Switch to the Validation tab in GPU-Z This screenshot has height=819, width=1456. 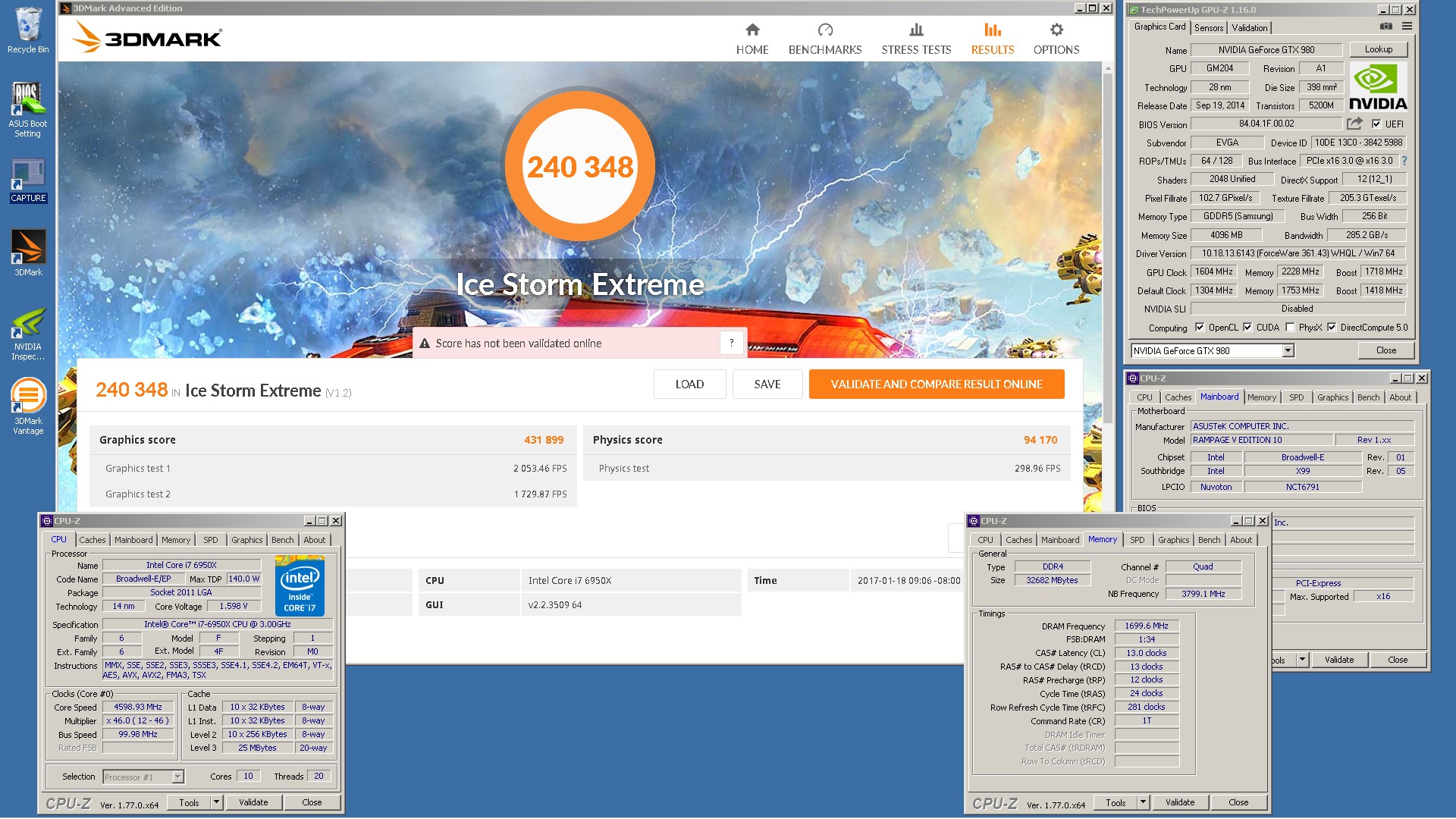tap(1249, 27)
